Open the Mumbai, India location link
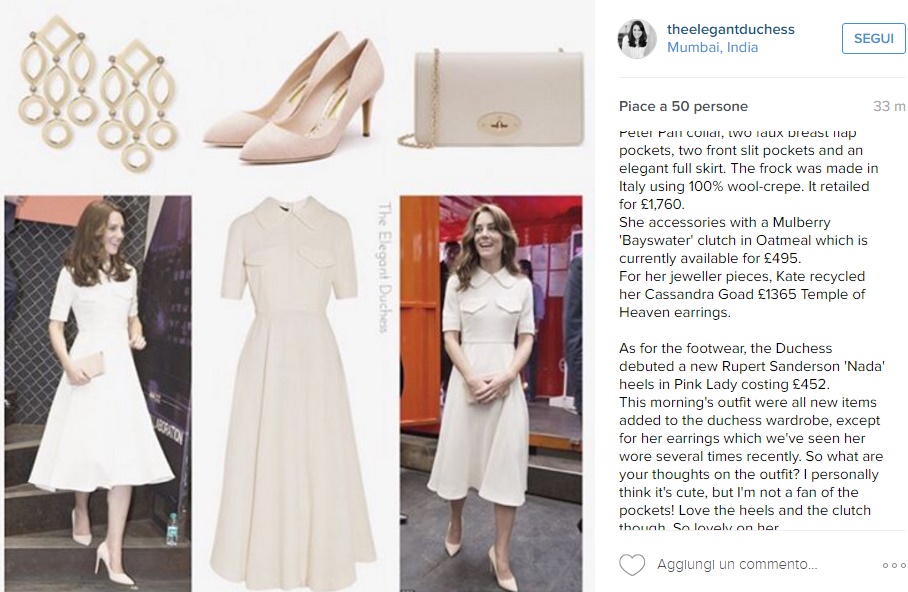 (712, 47)
